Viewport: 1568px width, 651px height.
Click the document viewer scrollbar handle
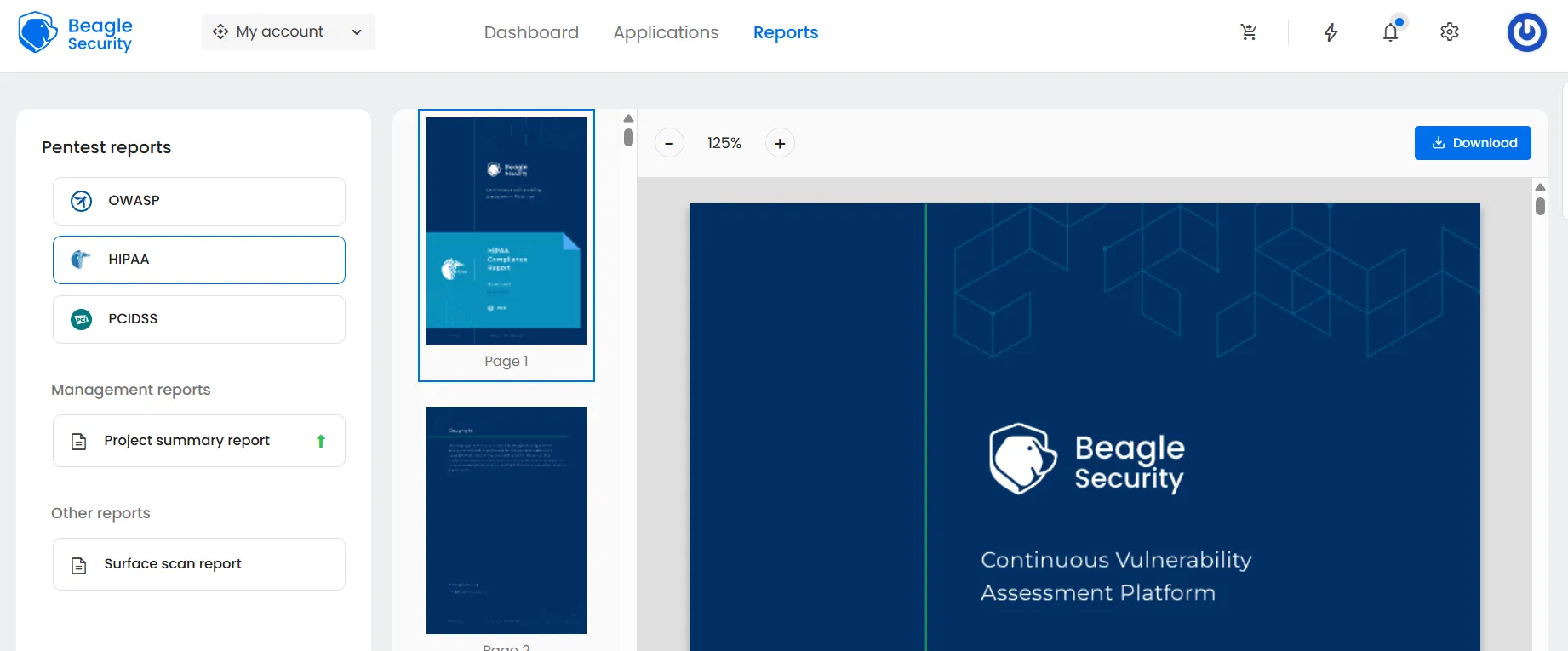1540,206
